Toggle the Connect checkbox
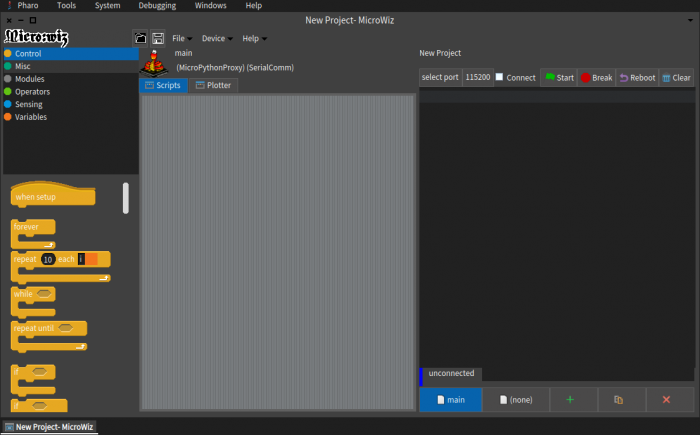 (500, 77)
